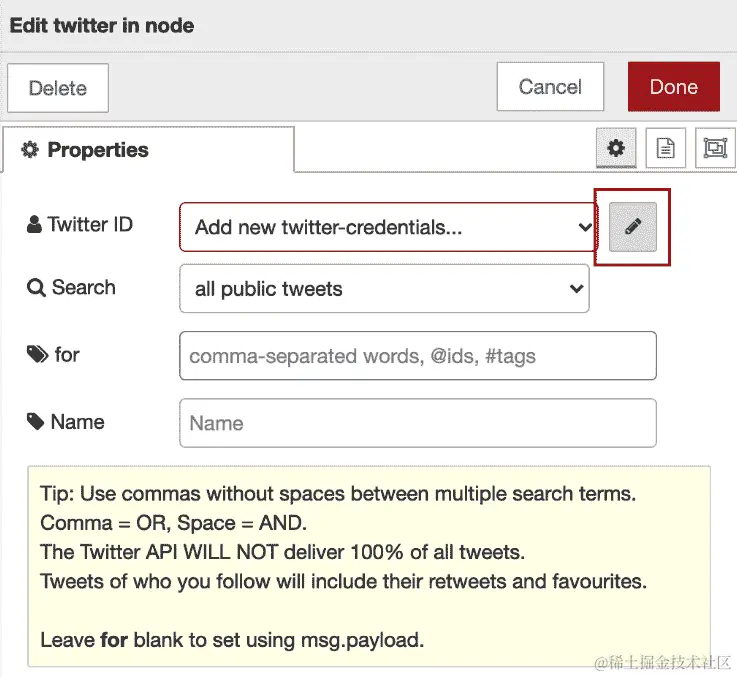Focus the 'for' search terms input field
737x677 pixels.
[x=418, y=356]
